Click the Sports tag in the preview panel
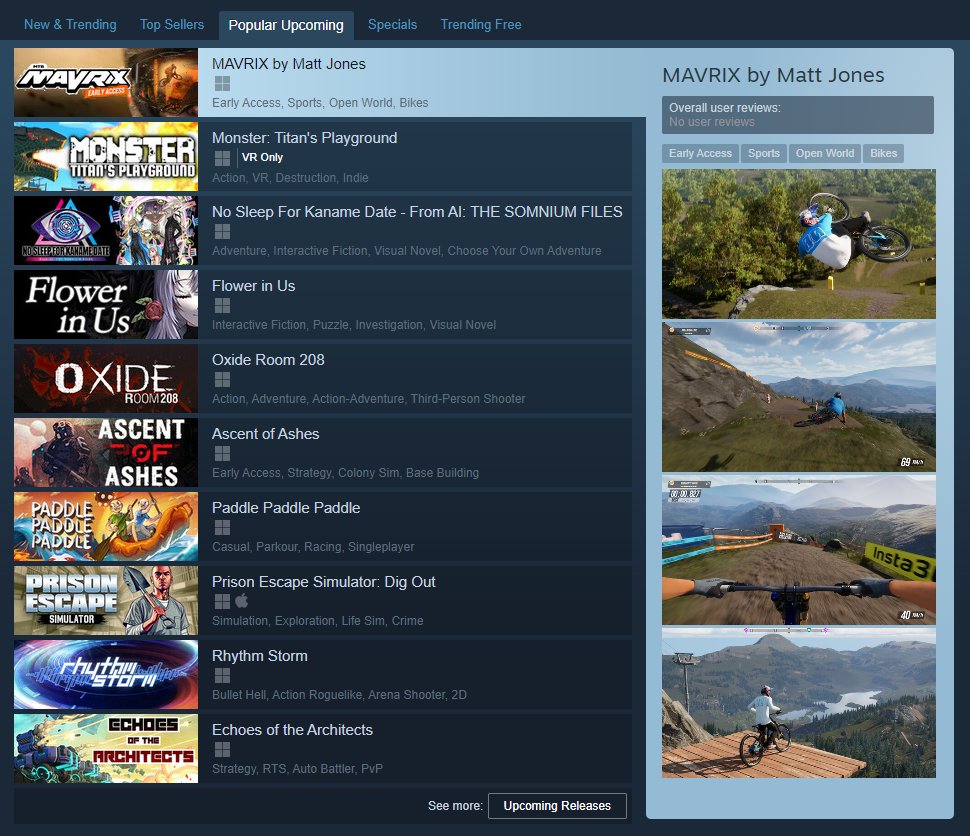Viewport: 970px width, 836px height. click(x=764, y=153)
